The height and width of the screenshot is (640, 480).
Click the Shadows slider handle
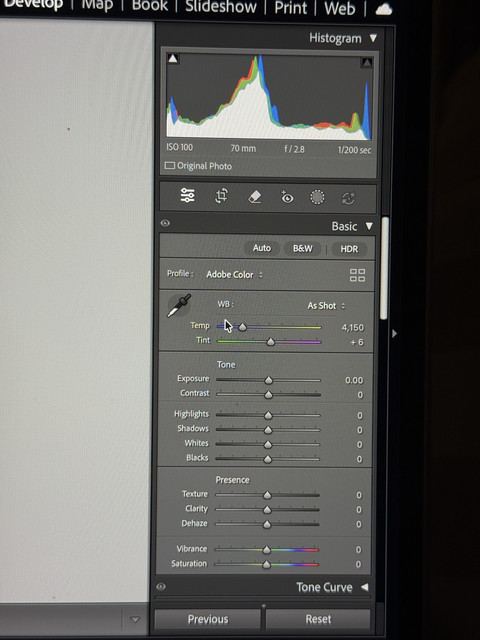(x=268, y=430)
